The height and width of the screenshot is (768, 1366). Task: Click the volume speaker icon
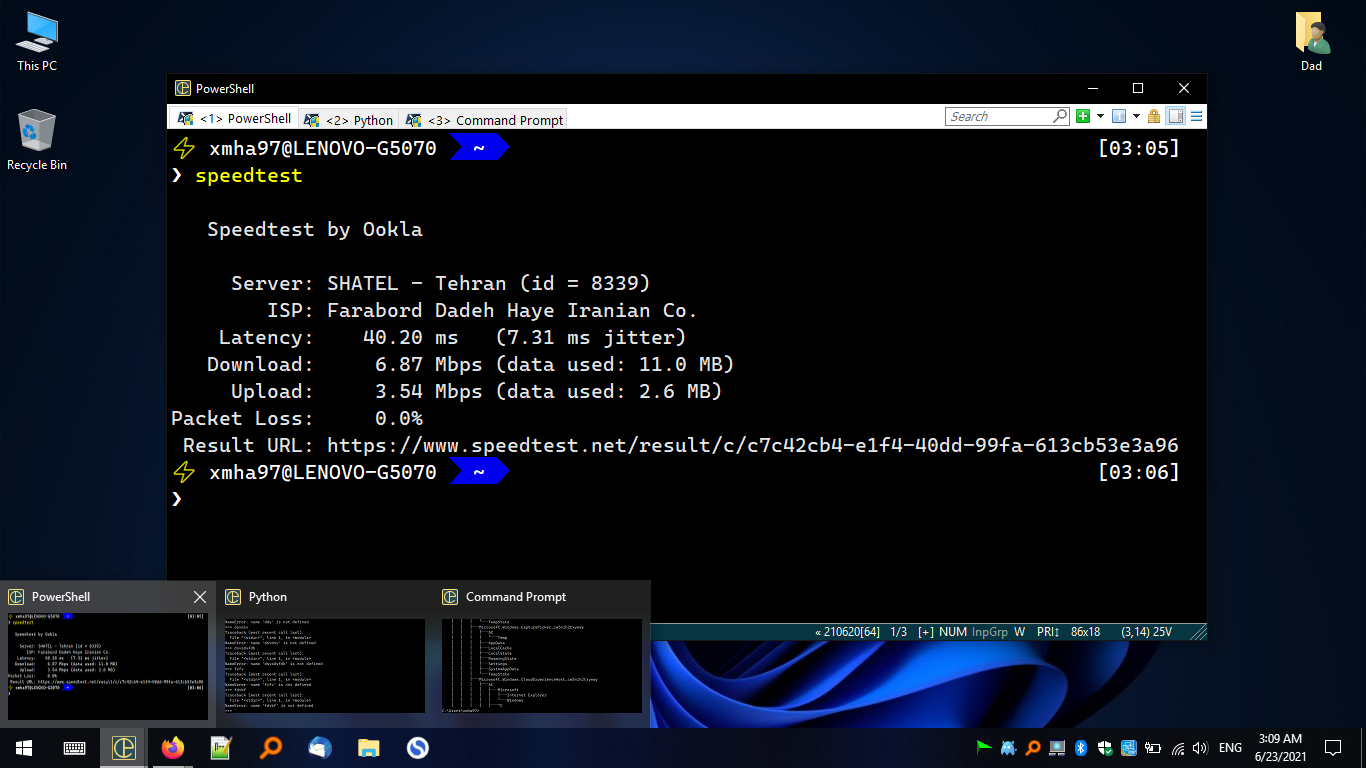[1200, 747]
